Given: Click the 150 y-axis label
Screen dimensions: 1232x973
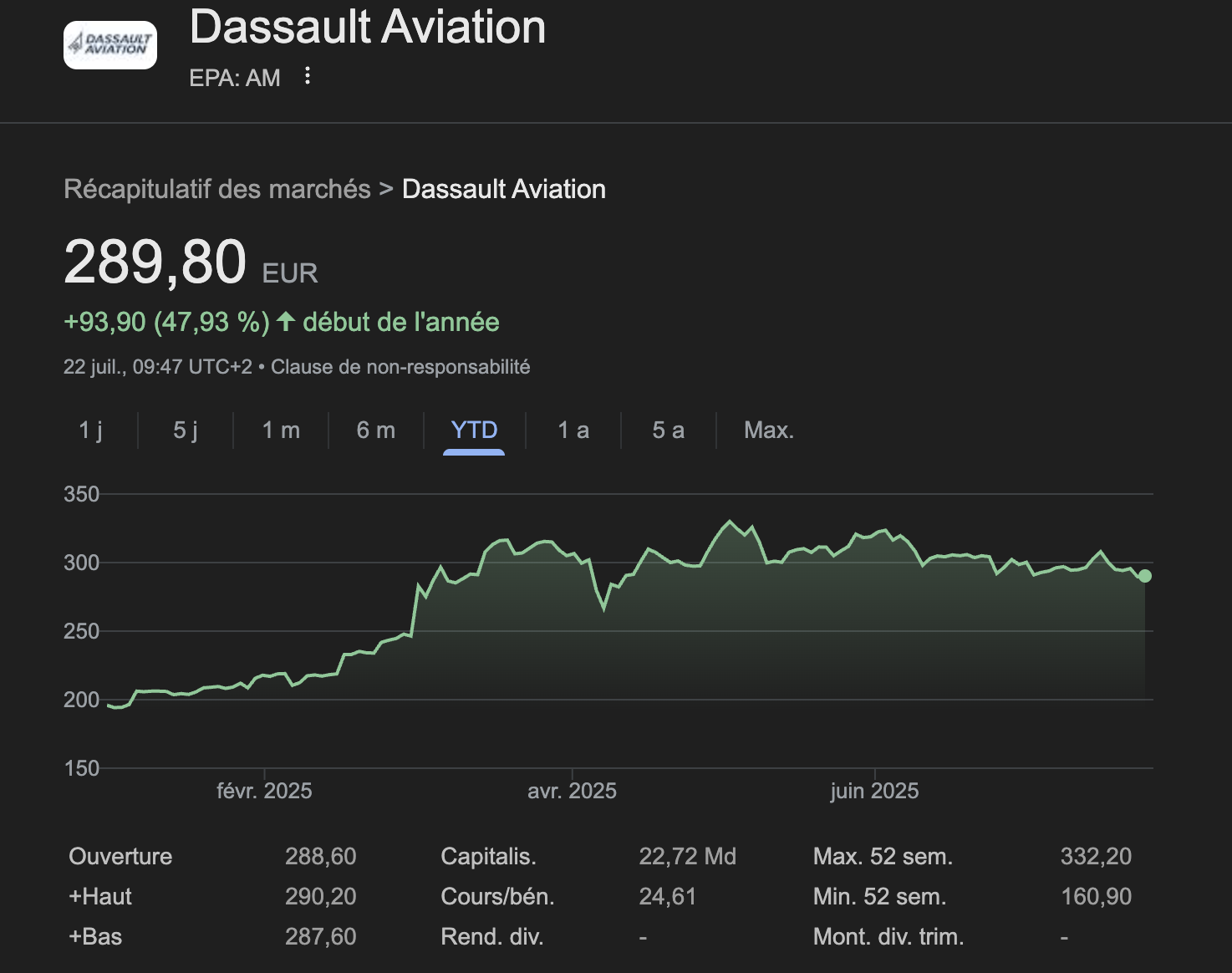Looking at the screenshot, I should coord(81,768).
